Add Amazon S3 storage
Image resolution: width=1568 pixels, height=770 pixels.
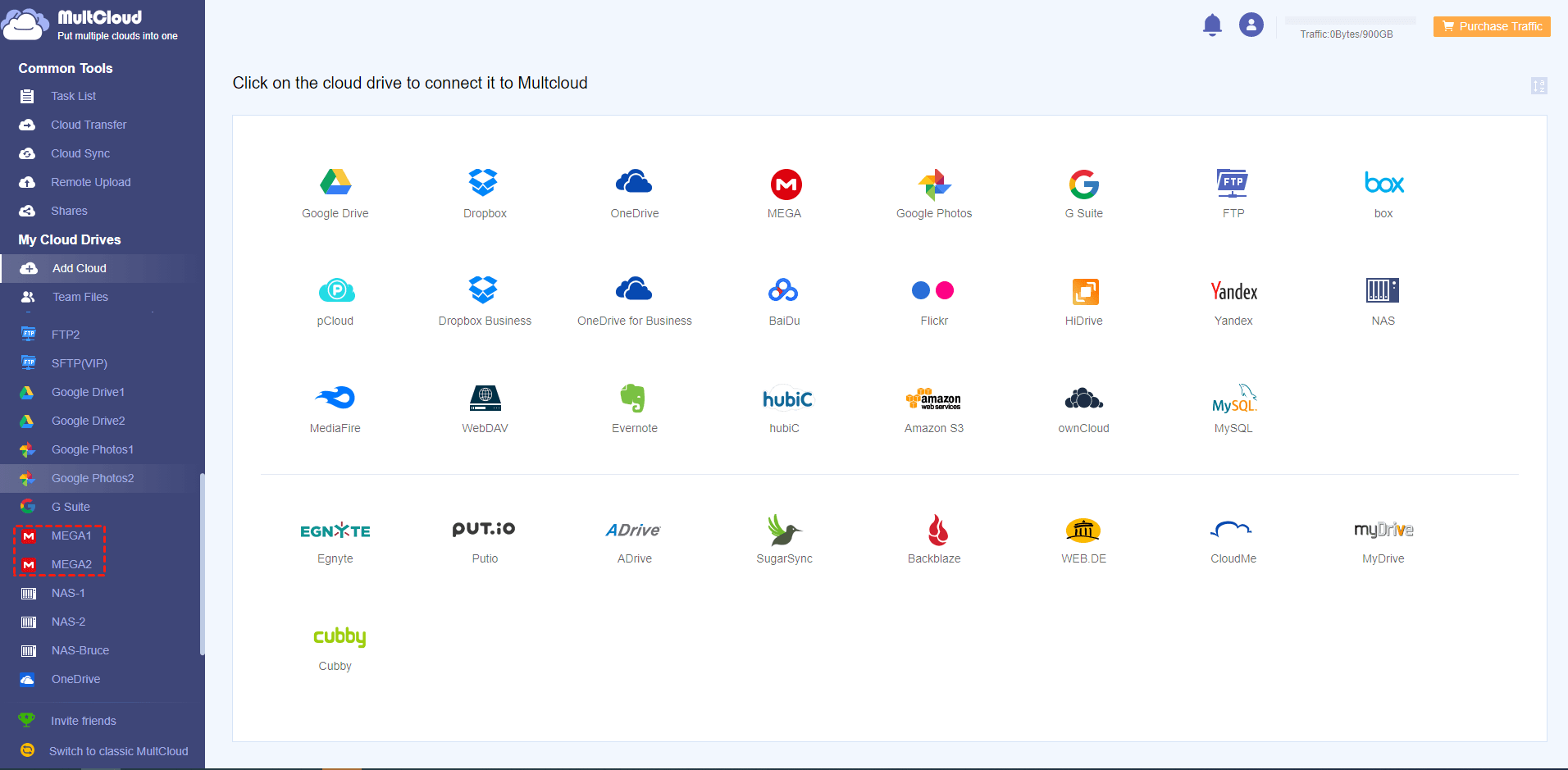coord(934,408)
